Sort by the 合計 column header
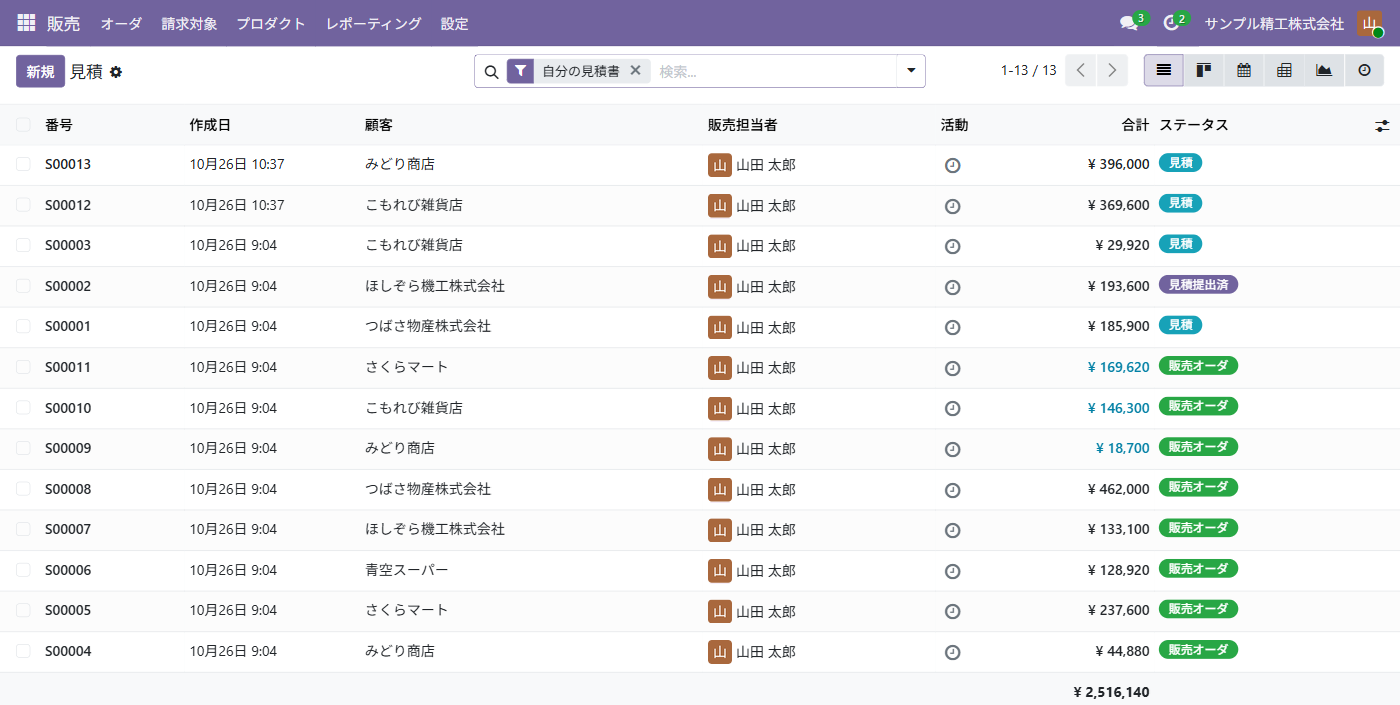 coord(1135,125)
